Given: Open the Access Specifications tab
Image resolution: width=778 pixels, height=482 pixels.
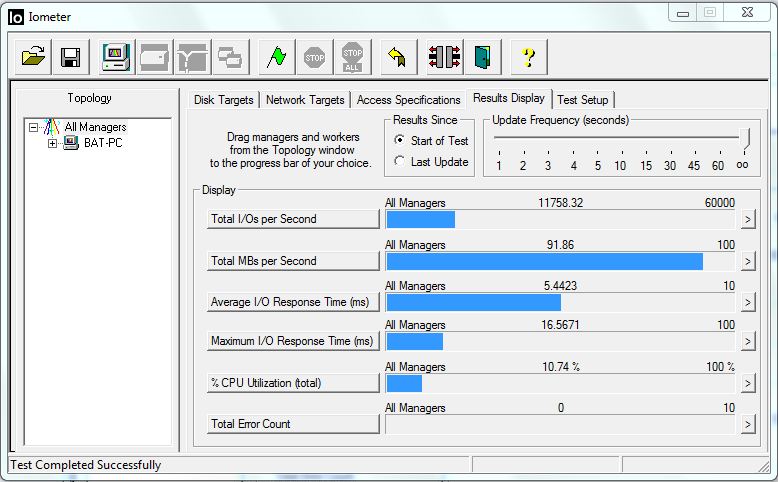Looking at the screenshot, I should (x=408, y=100).
